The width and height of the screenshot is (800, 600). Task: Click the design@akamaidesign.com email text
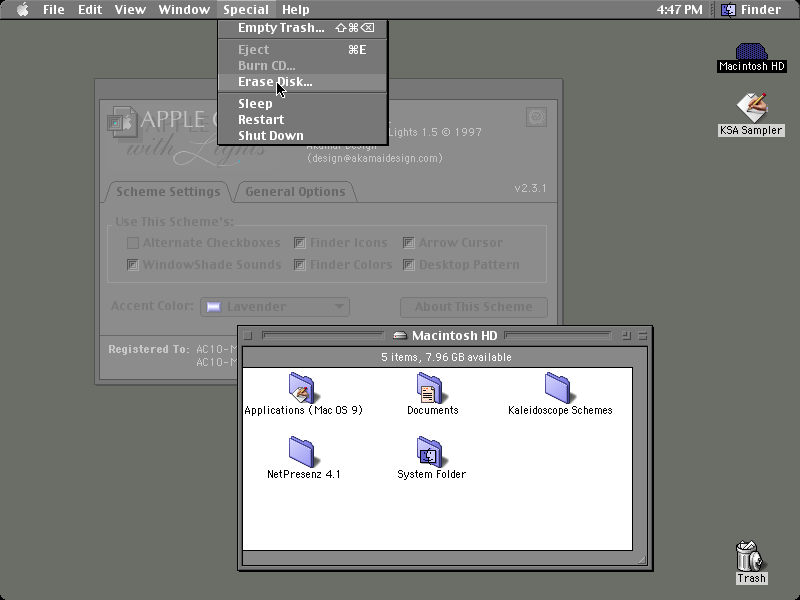tap(375, 158)
